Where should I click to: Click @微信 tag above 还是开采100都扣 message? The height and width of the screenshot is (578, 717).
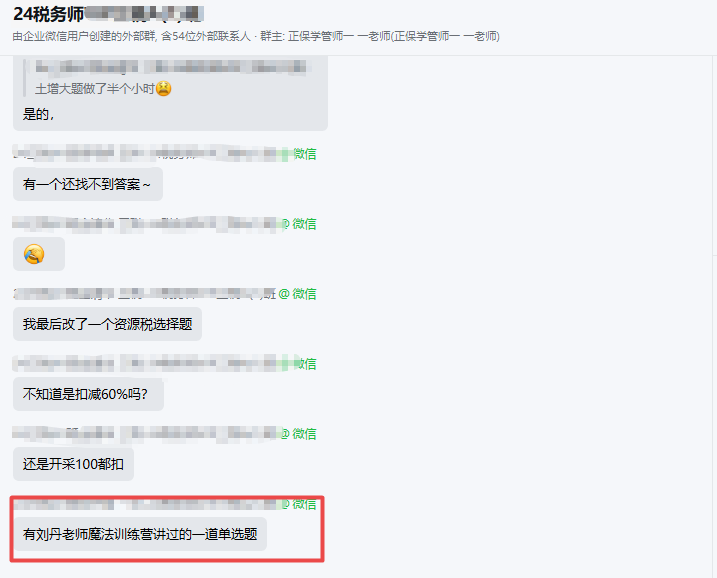click(x=298, y=434)
